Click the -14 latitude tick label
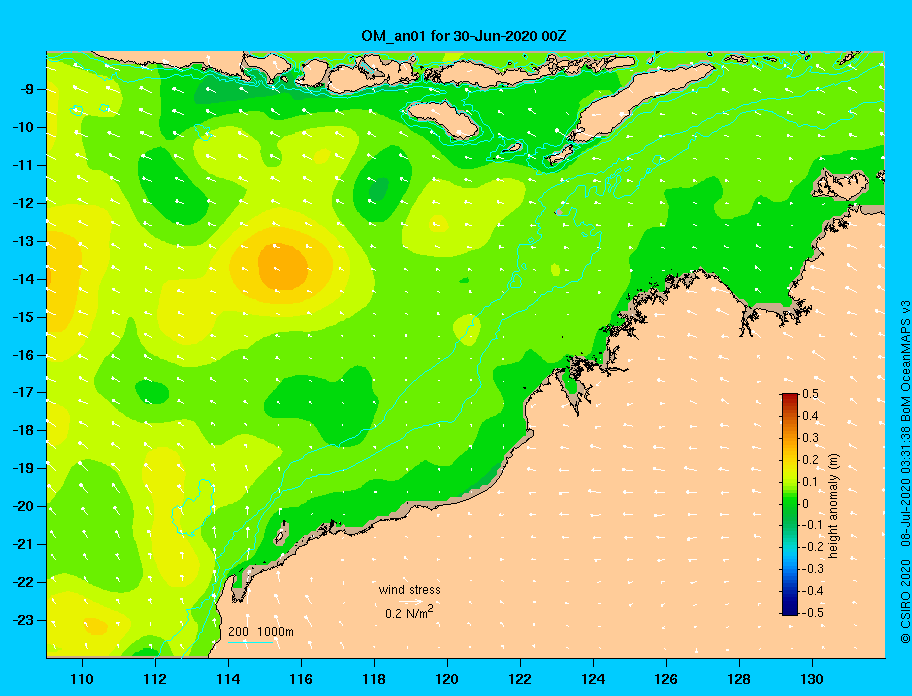912x696 pixels. click(x=24, y=279)
